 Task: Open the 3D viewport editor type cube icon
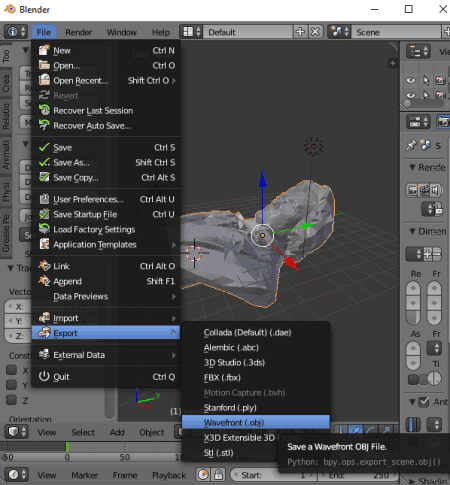pyautogui.click(x=16, y=431)
